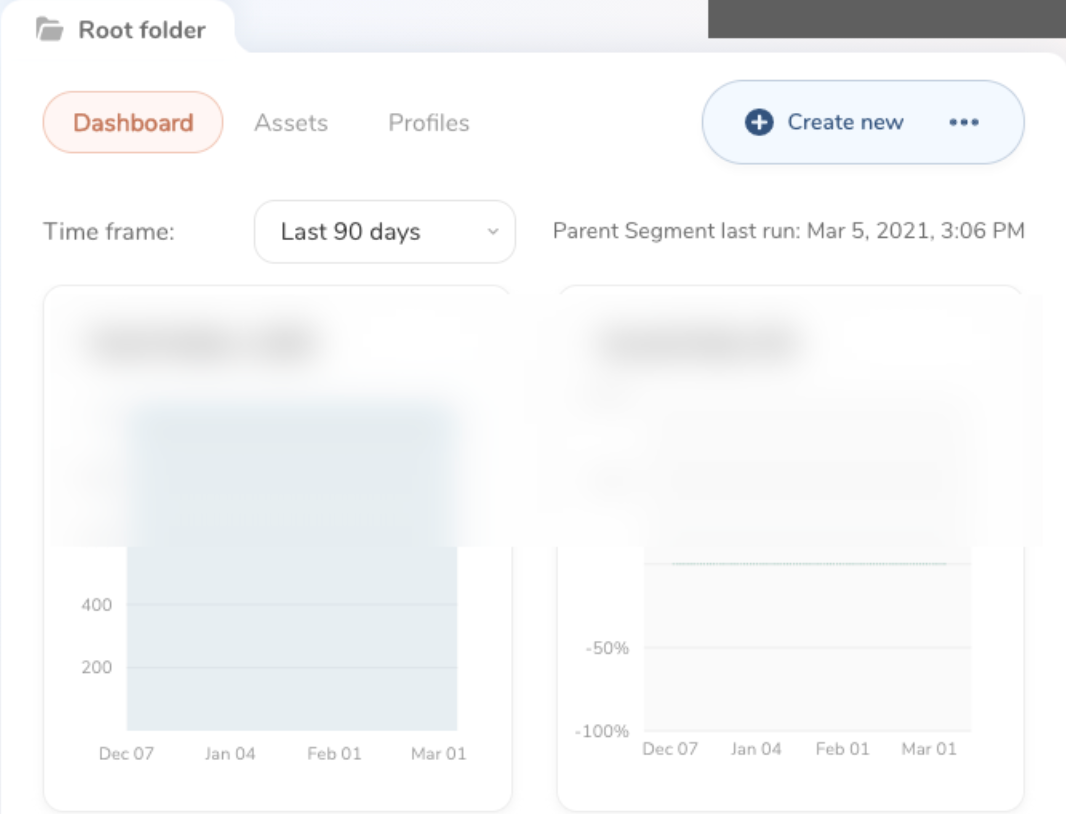The image size is (1066, 814).
Task: Click the plus icon in Create new
Action: tap(760, 122)
